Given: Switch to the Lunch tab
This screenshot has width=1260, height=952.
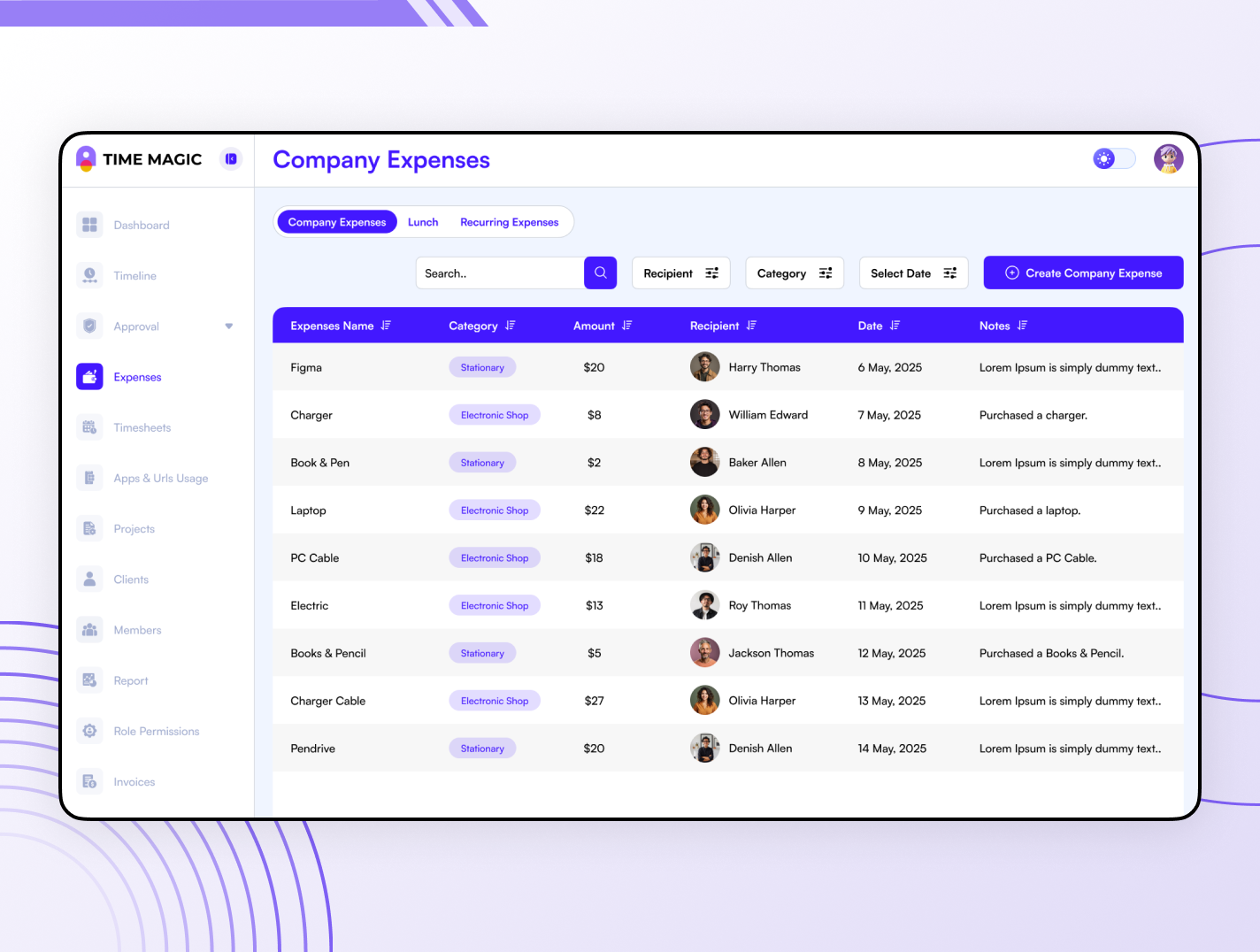Looking at the screenshot, I should [x=423, y=222].
